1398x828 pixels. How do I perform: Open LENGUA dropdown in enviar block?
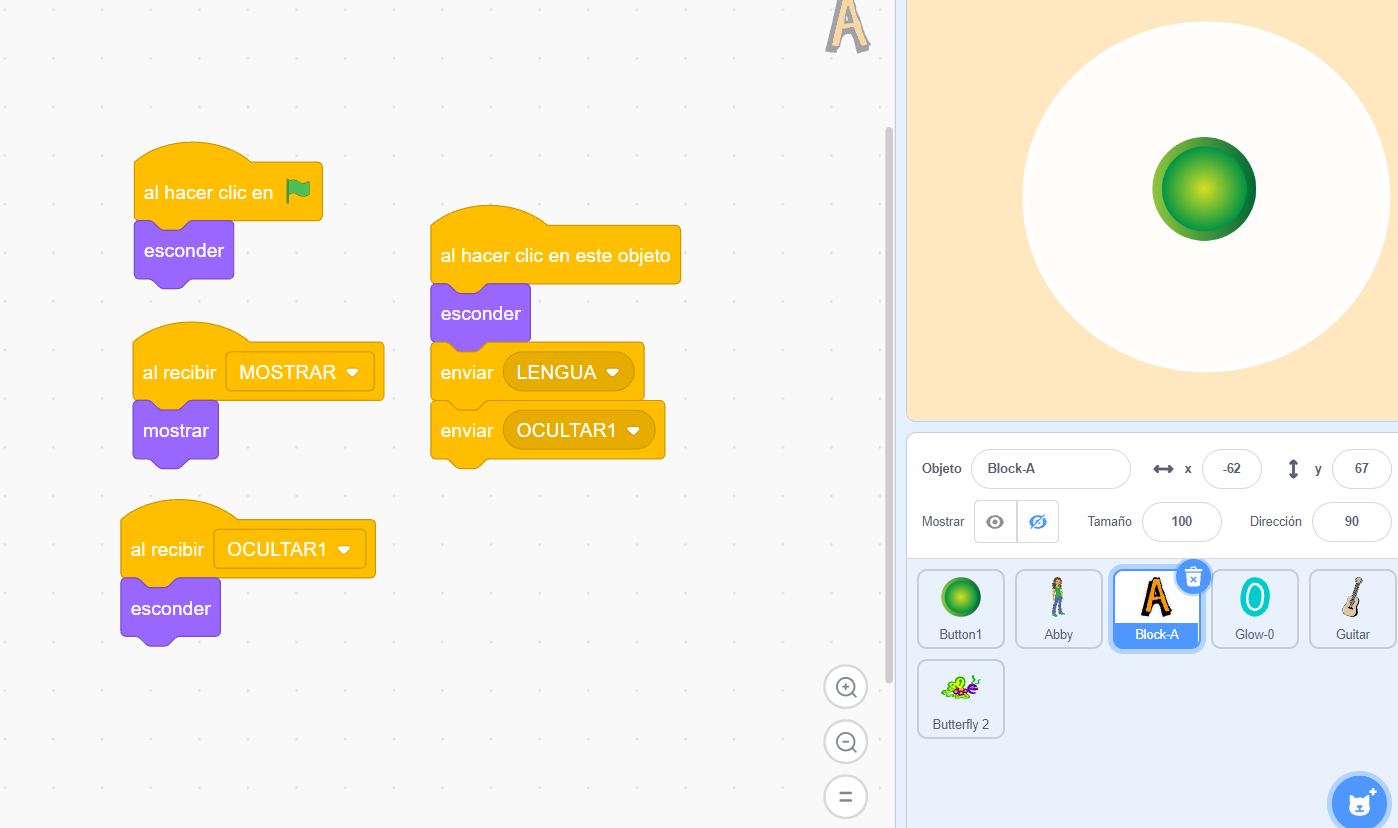click(x=613, y=372)
